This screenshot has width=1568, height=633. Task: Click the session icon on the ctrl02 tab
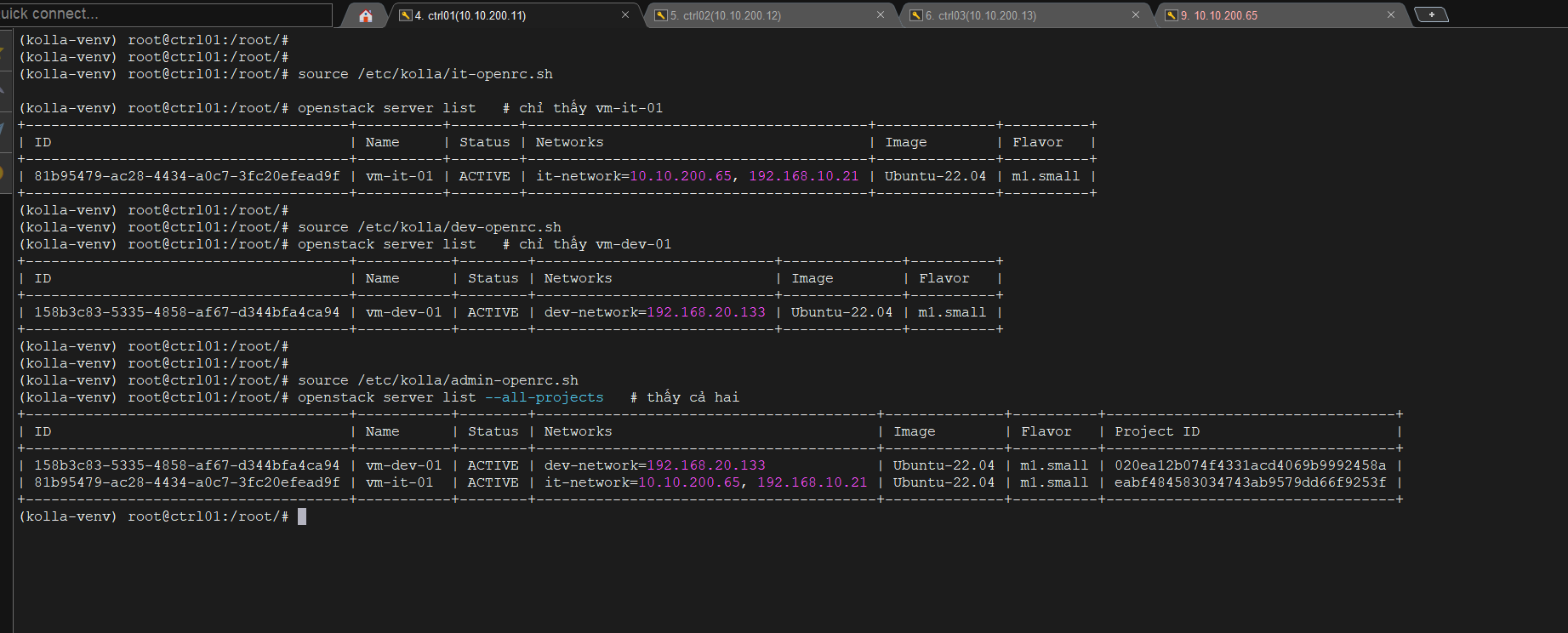(661, 15)
